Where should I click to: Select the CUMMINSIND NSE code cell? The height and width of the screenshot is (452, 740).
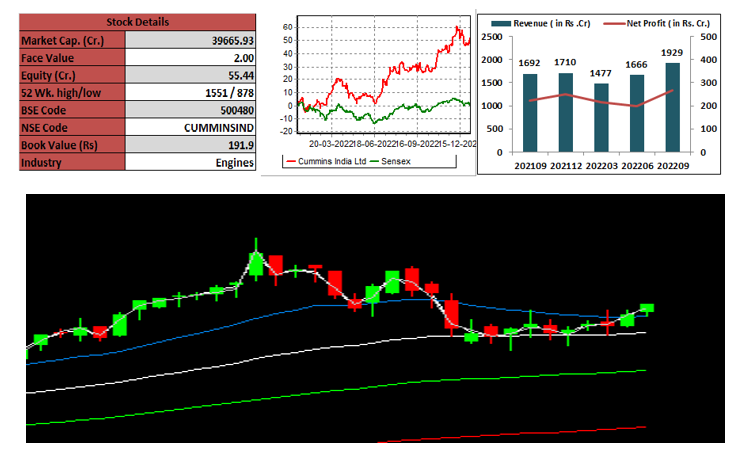pos(190,127)
